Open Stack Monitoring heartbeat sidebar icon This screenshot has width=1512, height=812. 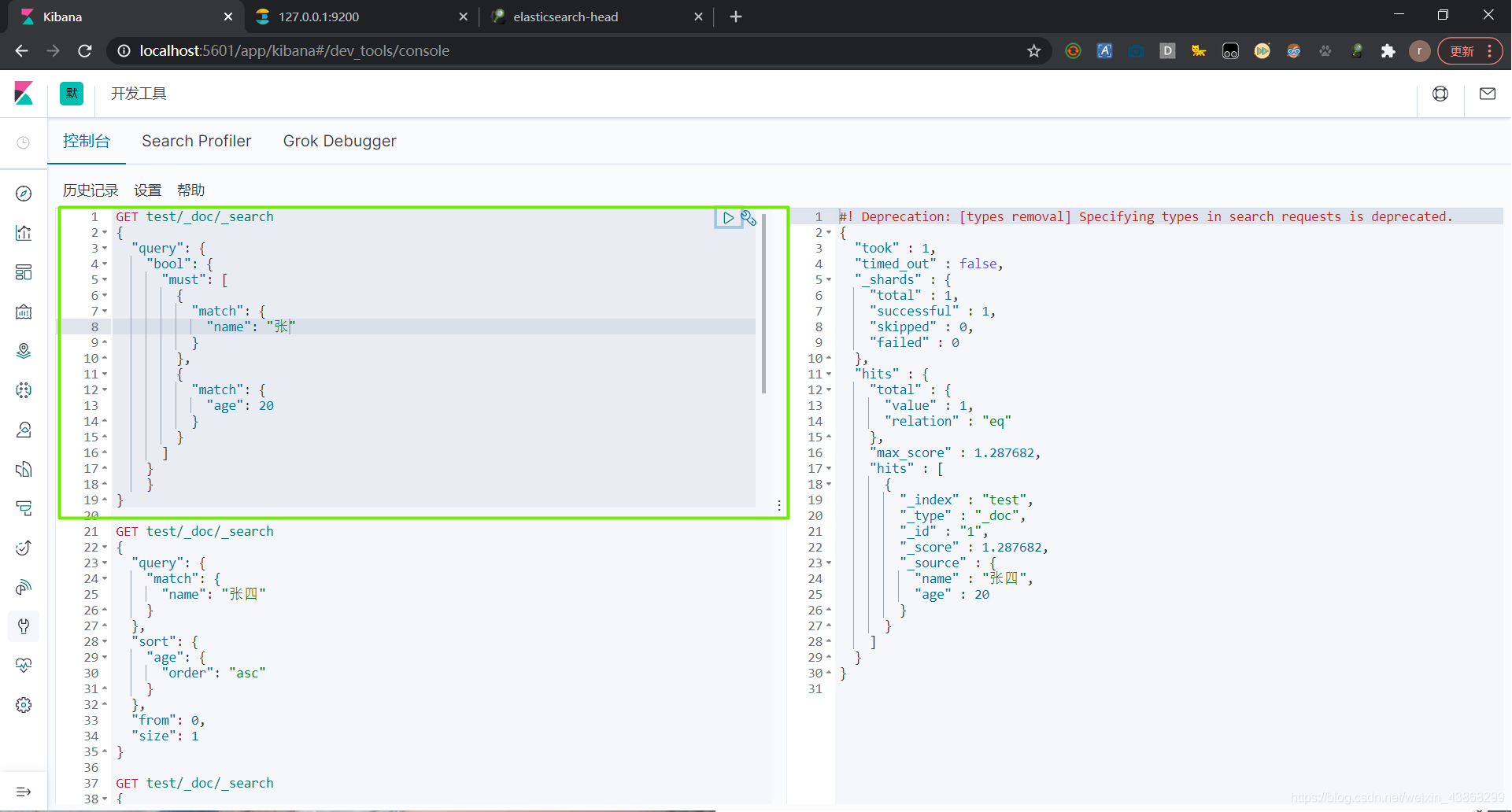pyautogui.click(x=24, y=666)
